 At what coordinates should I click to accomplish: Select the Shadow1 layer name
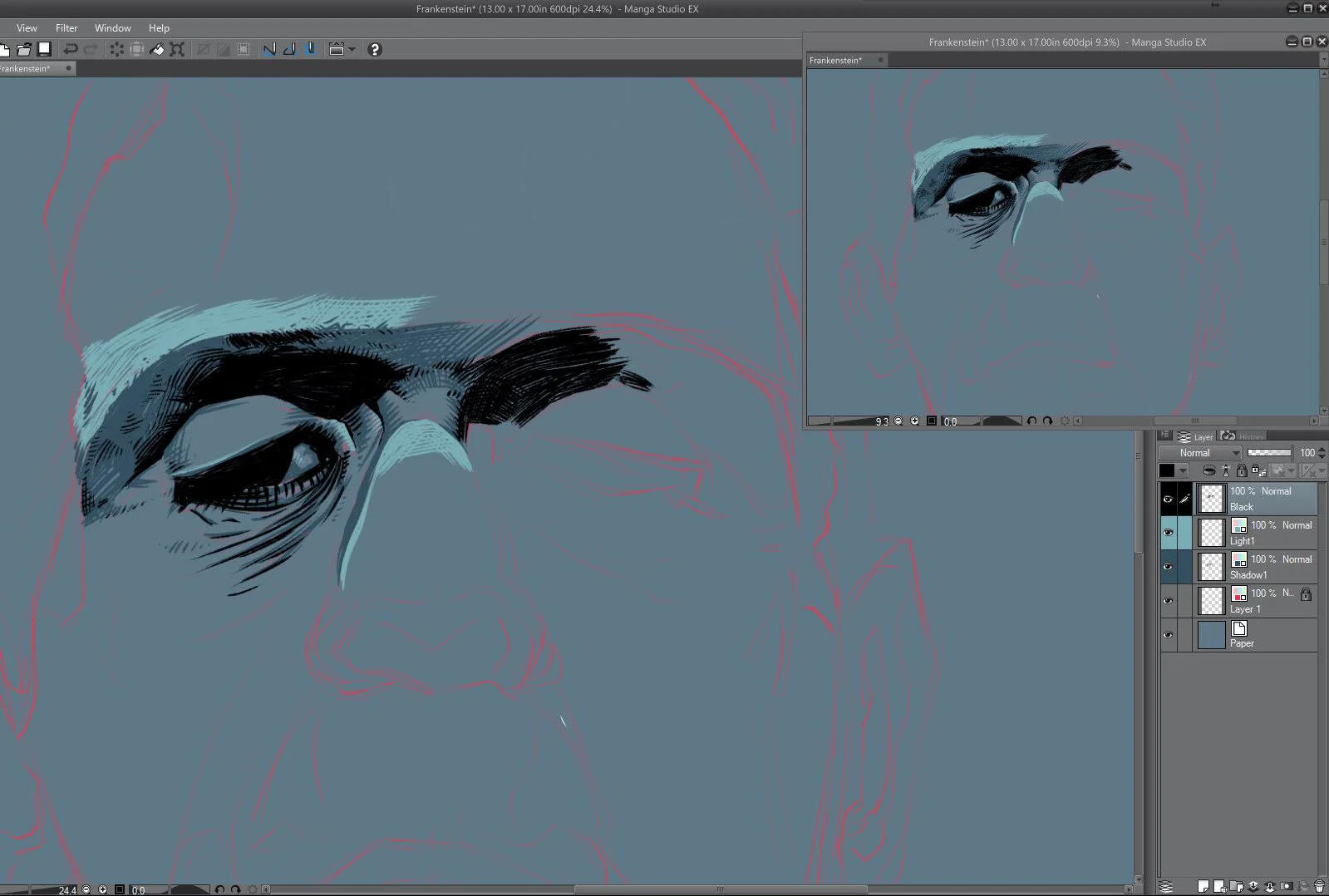click(1248, 575)
